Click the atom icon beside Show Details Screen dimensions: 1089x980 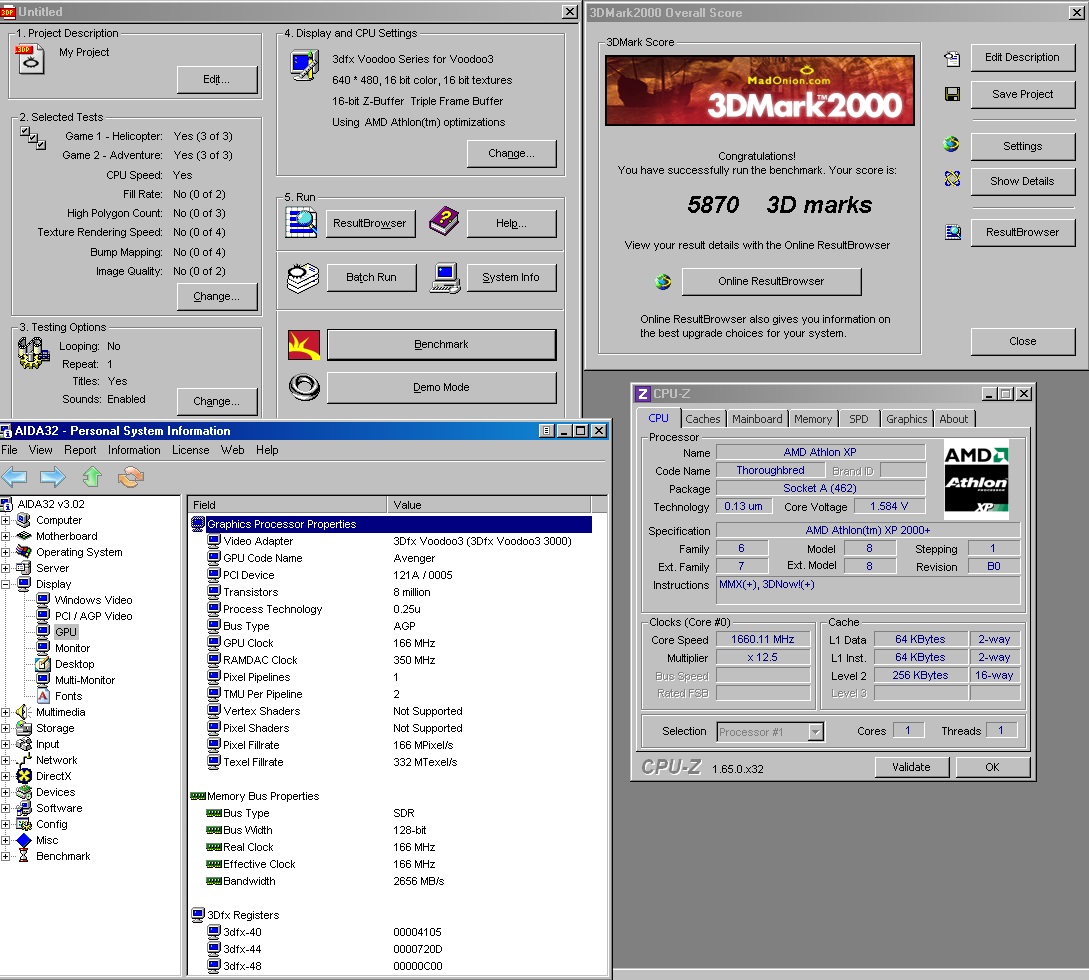952,179
